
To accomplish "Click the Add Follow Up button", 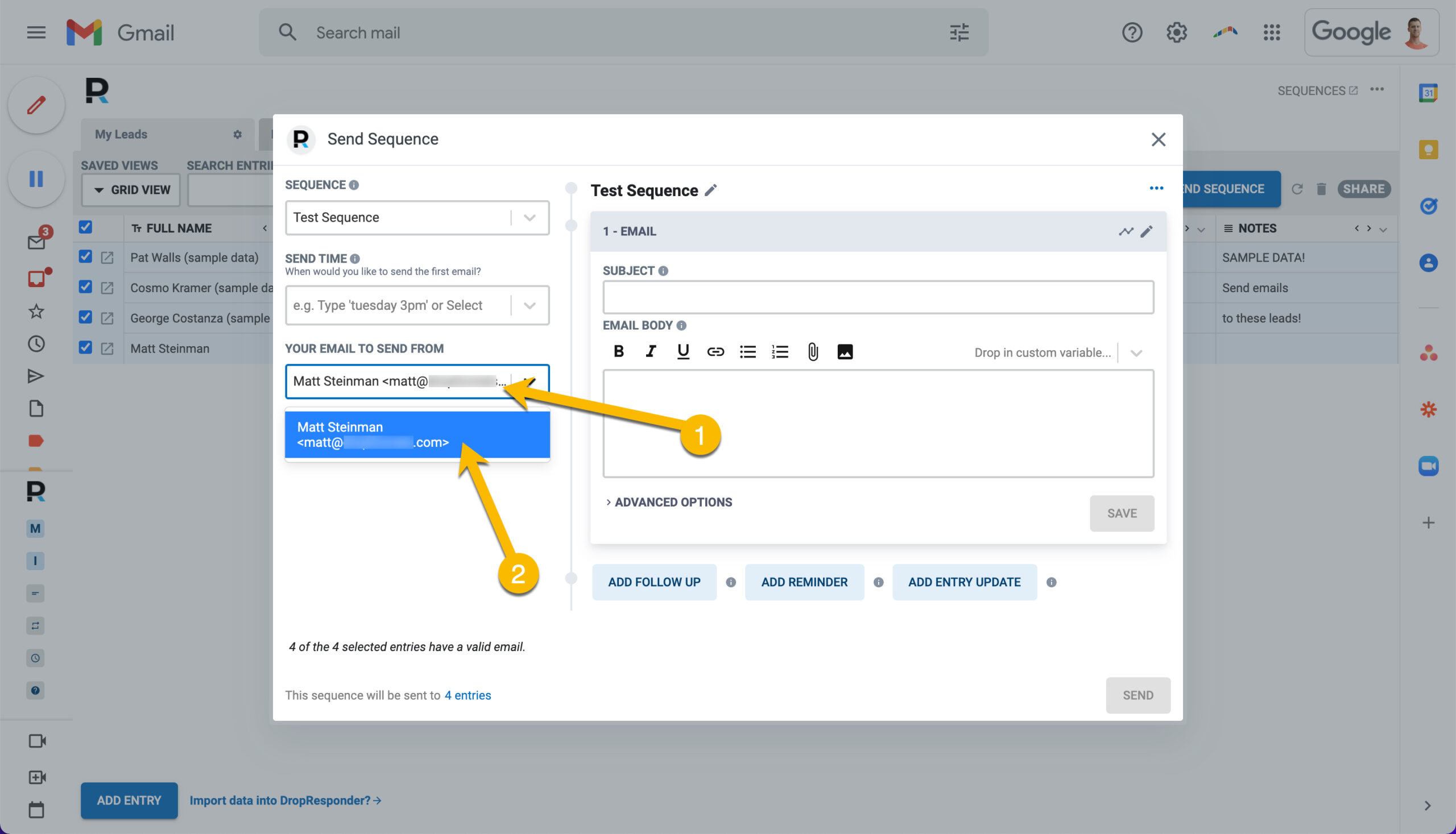I will click(654, 582).
